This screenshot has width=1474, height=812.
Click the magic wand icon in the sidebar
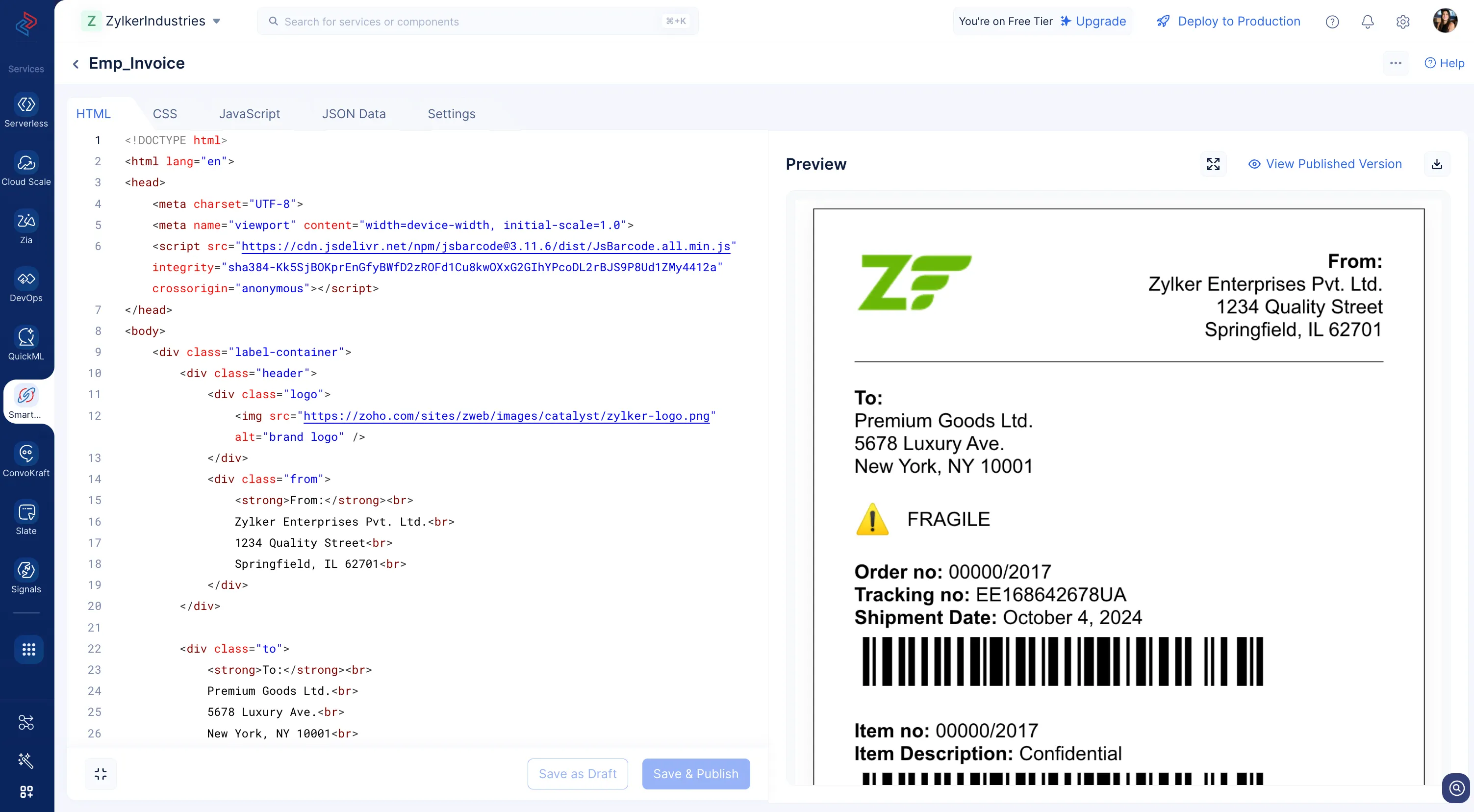click(x=26, y=760)
